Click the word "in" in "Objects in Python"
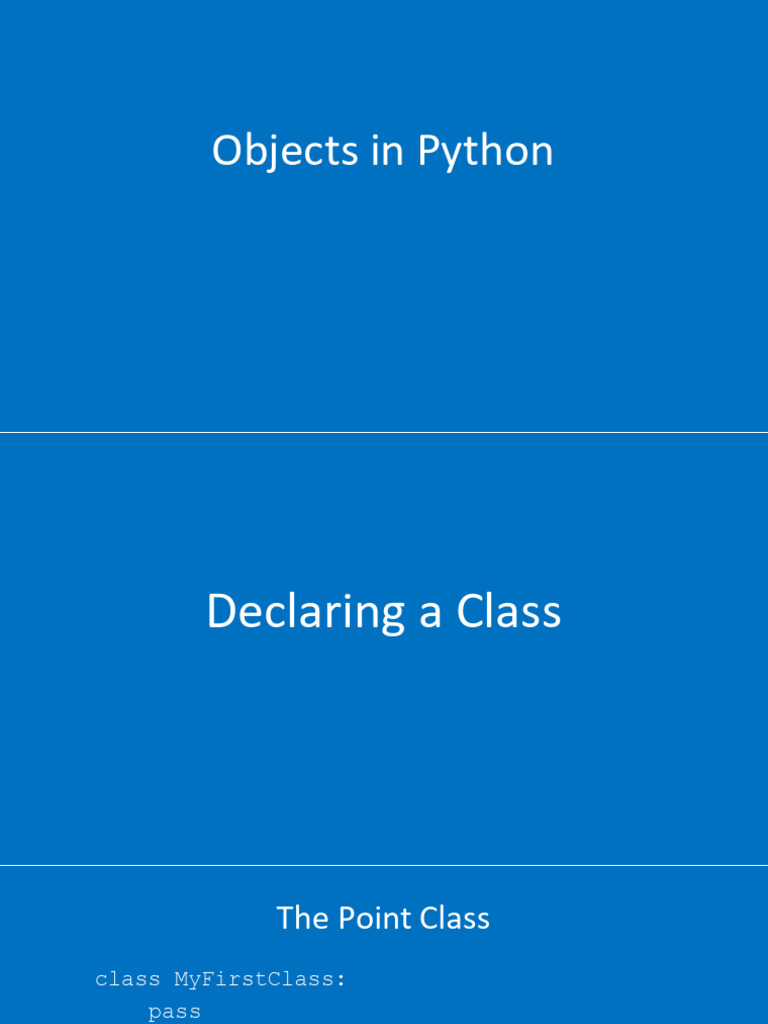The image size is (768, 1024). [387, 151]
